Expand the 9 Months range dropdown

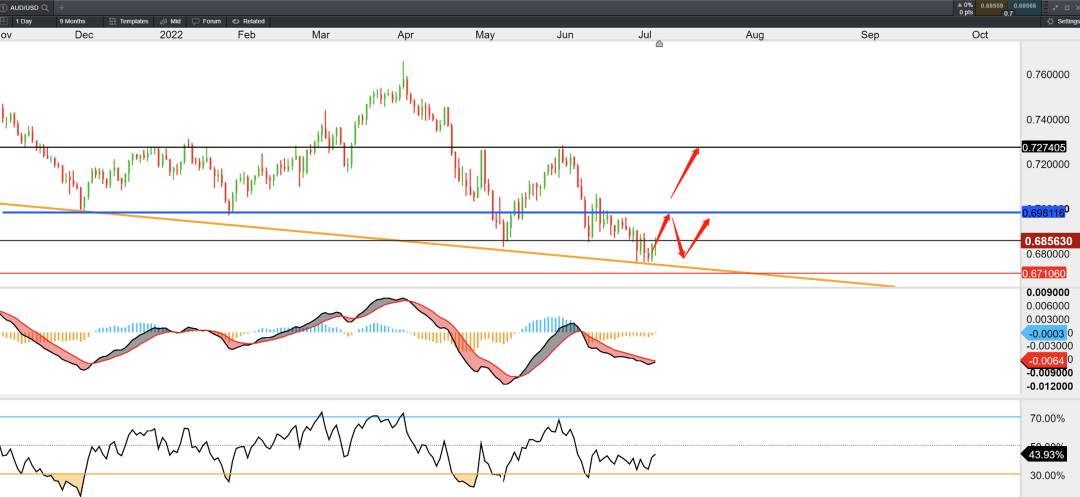coord(79,21)
